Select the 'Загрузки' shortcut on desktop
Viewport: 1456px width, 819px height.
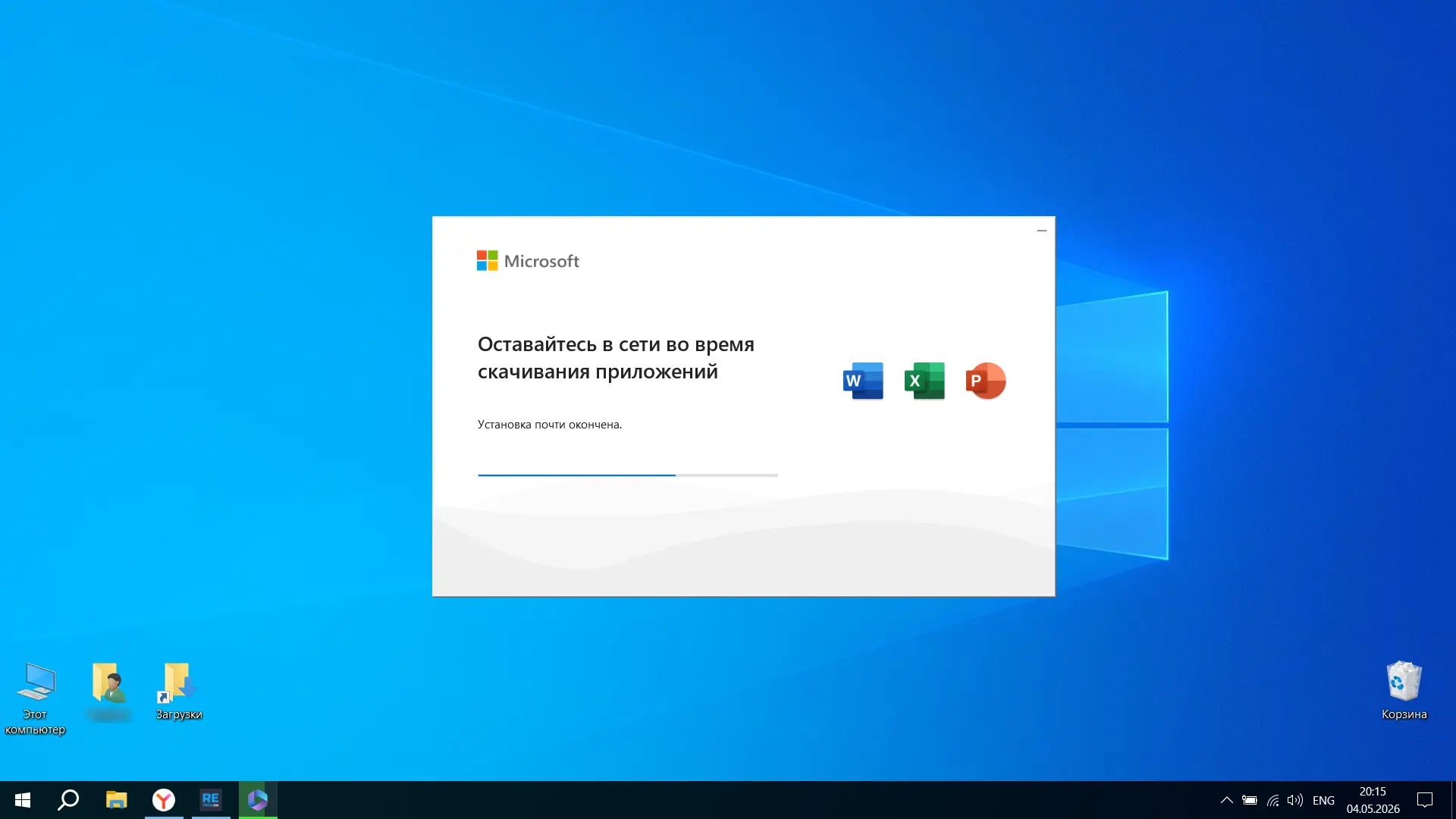pyautogui.click(x=179, y=691)
